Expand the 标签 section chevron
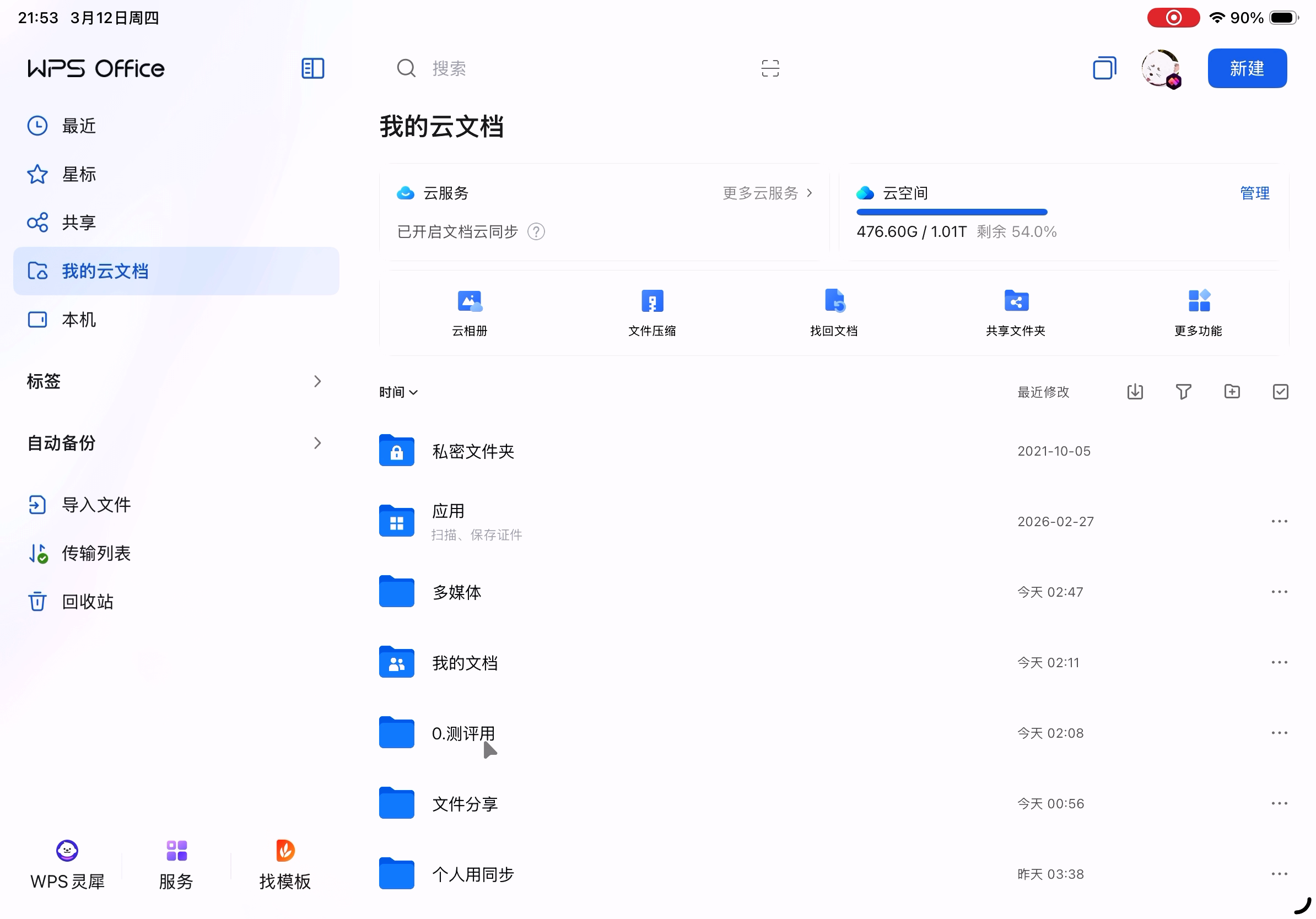This screenshot has height=919, width=1316. pos(317,382)
